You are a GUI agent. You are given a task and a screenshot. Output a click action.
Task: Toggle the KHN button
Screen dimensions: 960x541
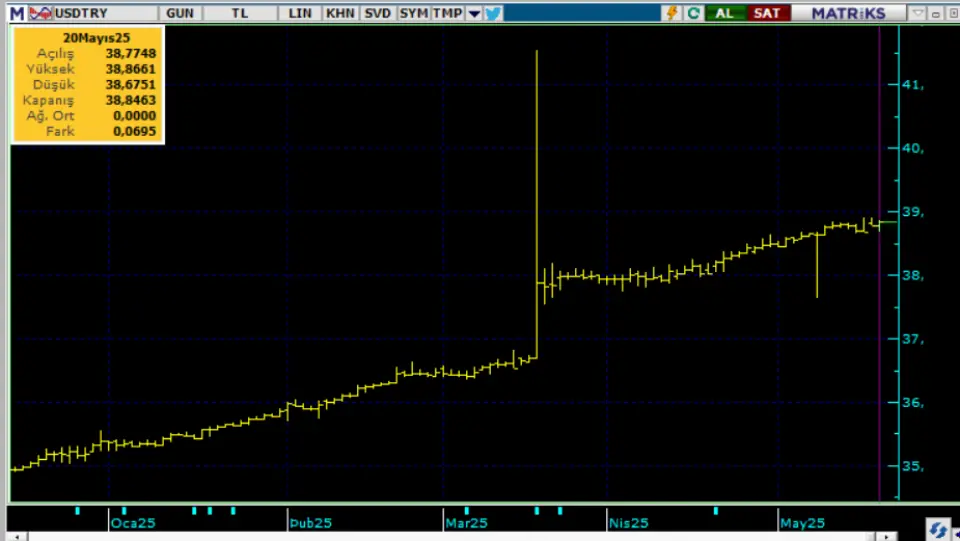tap(340, 13)
